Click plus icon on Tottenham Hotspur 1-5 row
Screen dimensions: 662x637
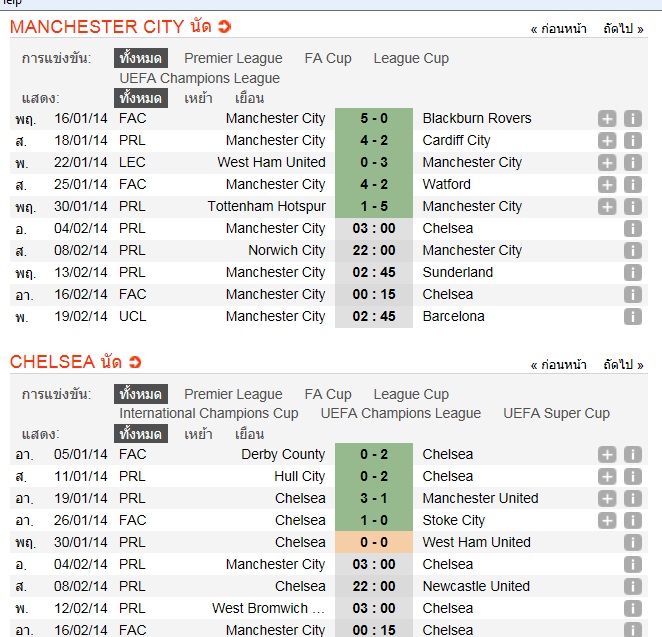[607, 207]
